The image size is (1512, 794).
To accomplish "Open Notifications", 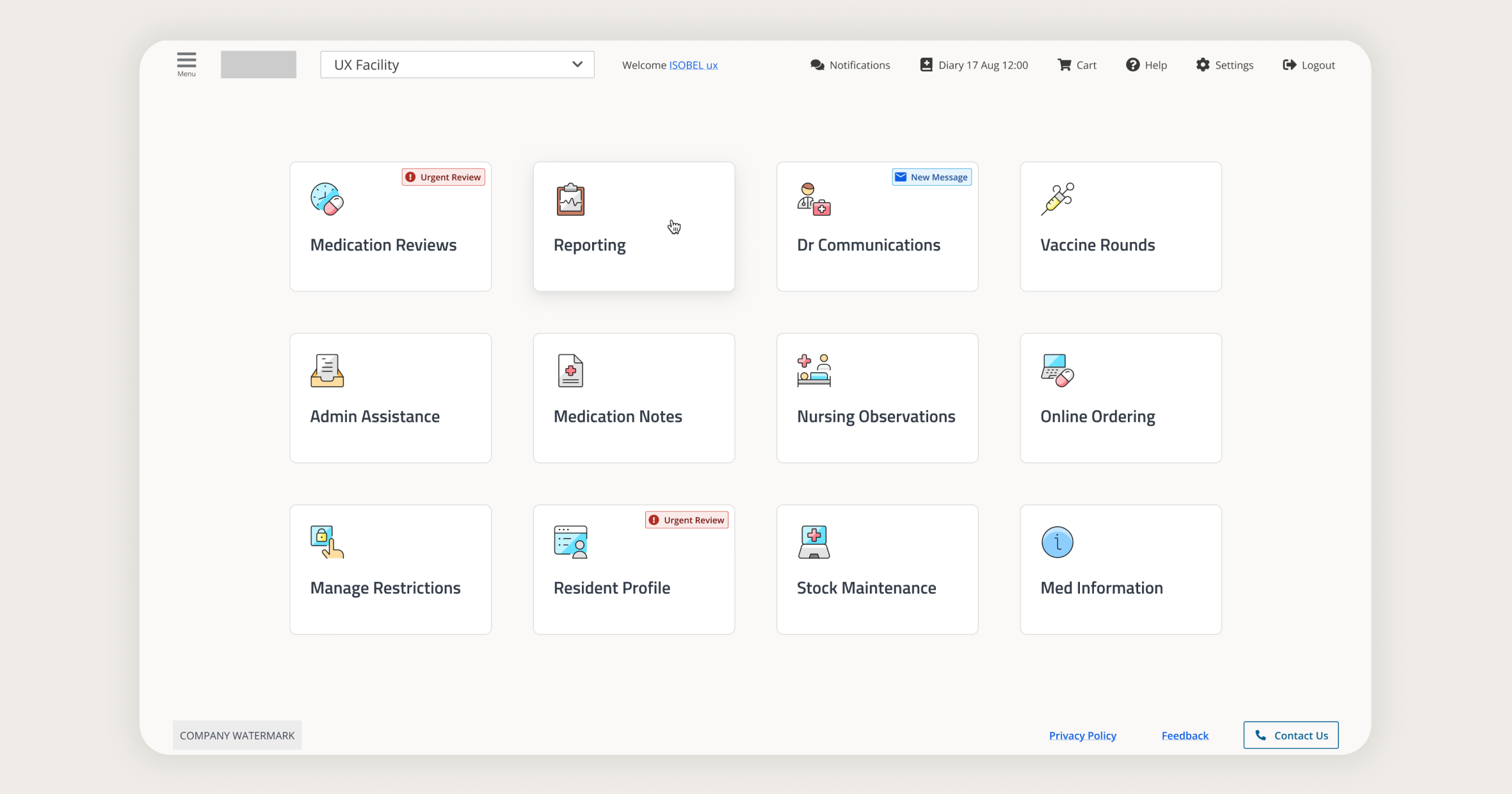I will coord(849,65).
